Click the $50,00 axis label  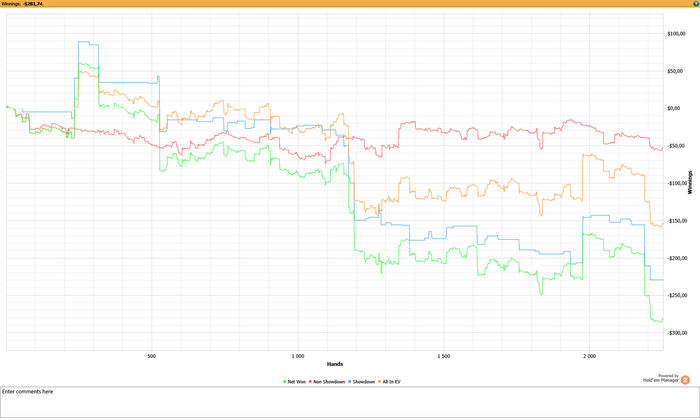675,71
